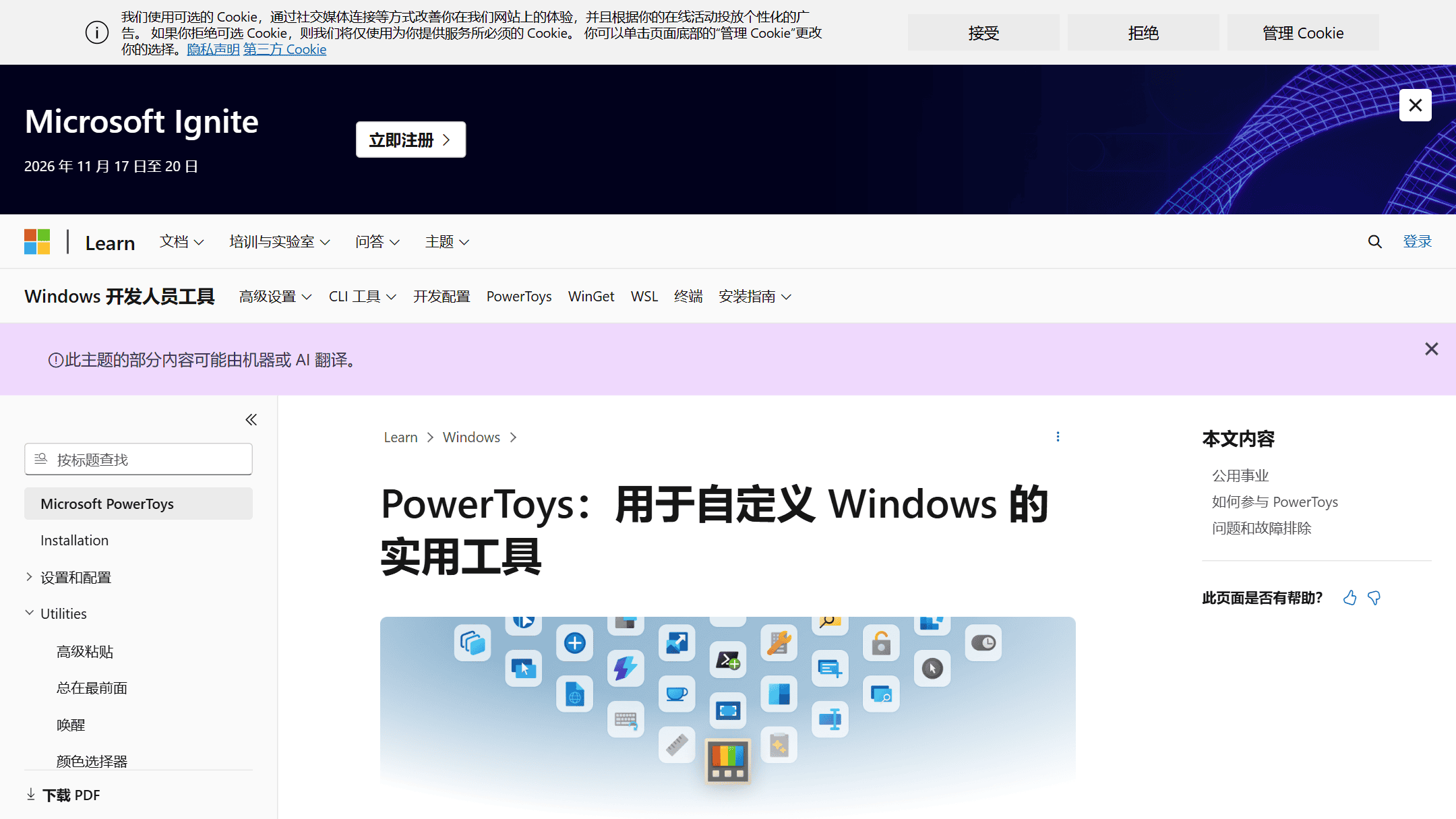The height and width of the screenshot is (819, 1456).
Task: Click the download arrow icon beside 下载 PDF
Action: tap(30, 795)
